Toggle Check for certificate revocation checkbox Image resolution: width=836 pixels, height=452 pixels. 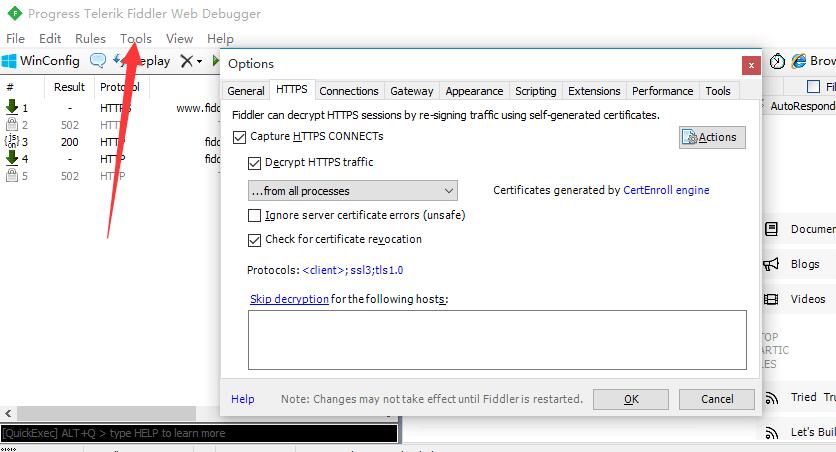point(254,240)
